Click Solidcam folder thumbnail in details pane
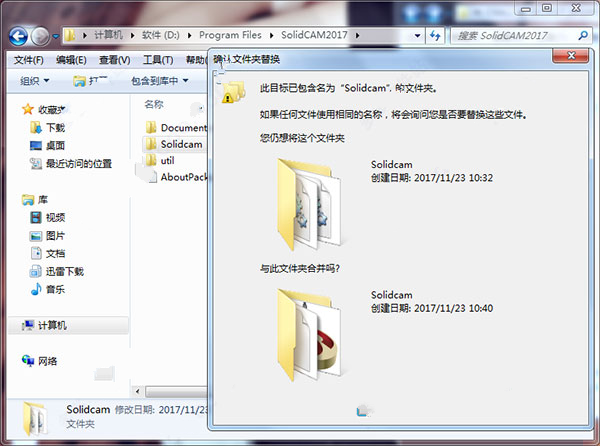 pos(35,419)
